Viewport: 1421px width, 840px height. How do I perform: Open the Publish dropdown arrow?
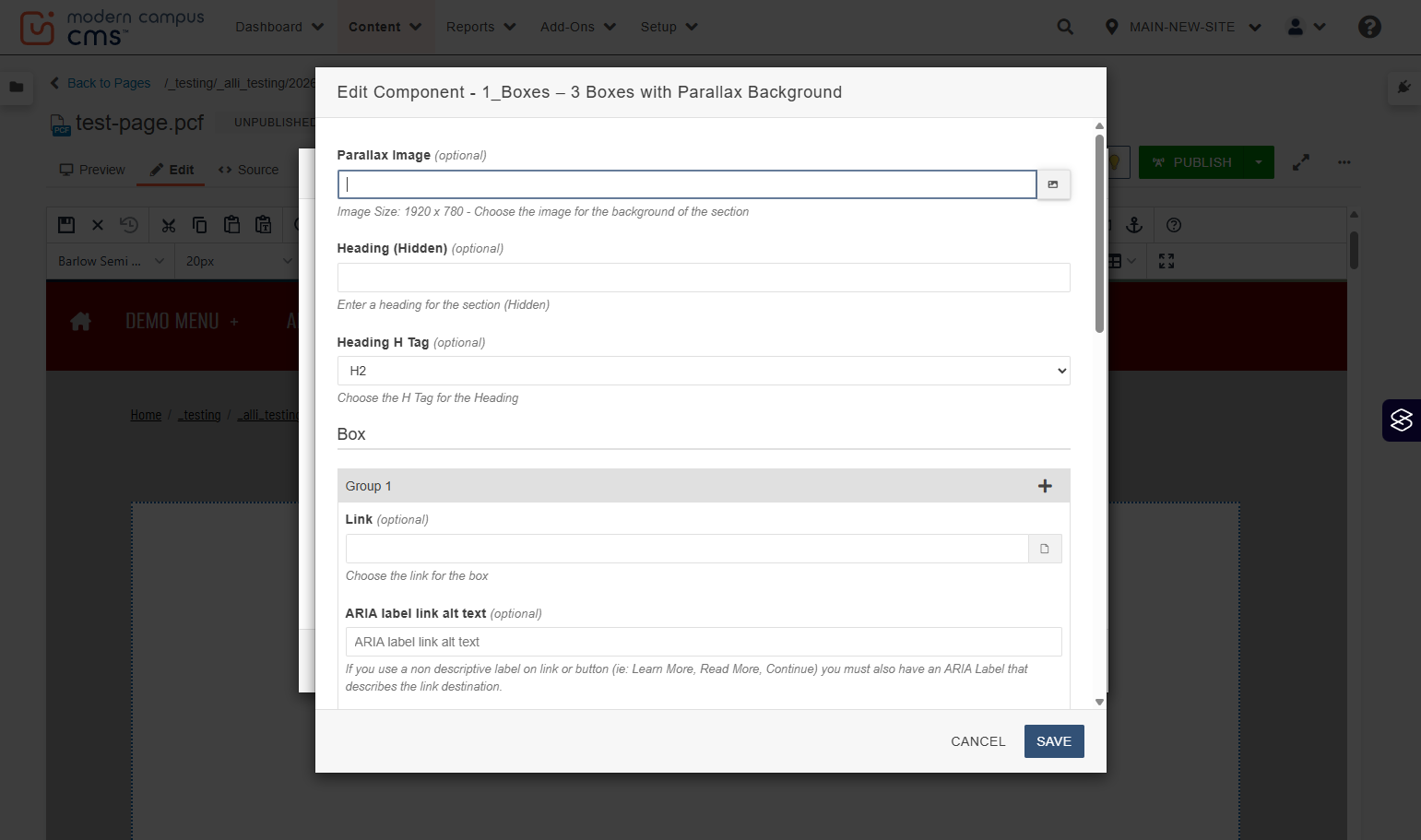(x=1259, y=162)
